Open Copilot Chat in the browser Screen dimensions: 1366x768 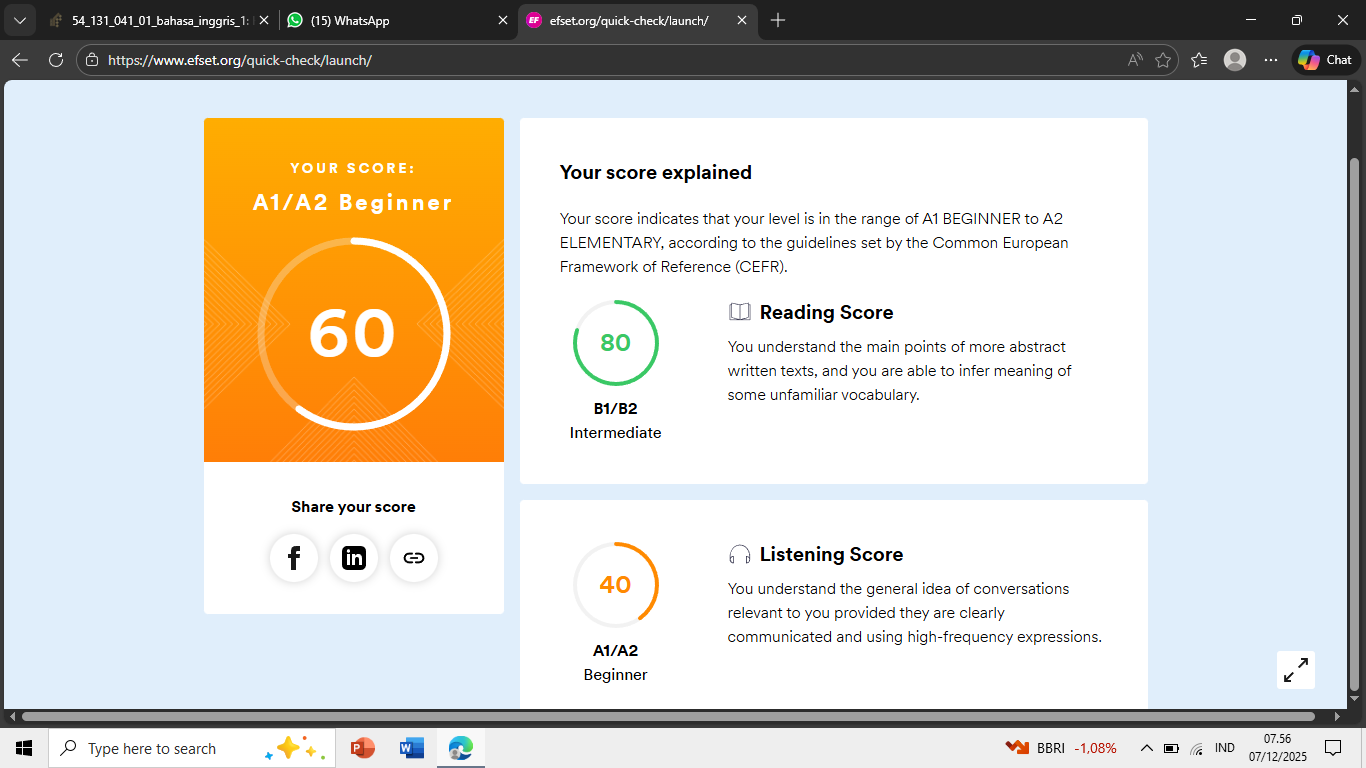(1322, 59)
